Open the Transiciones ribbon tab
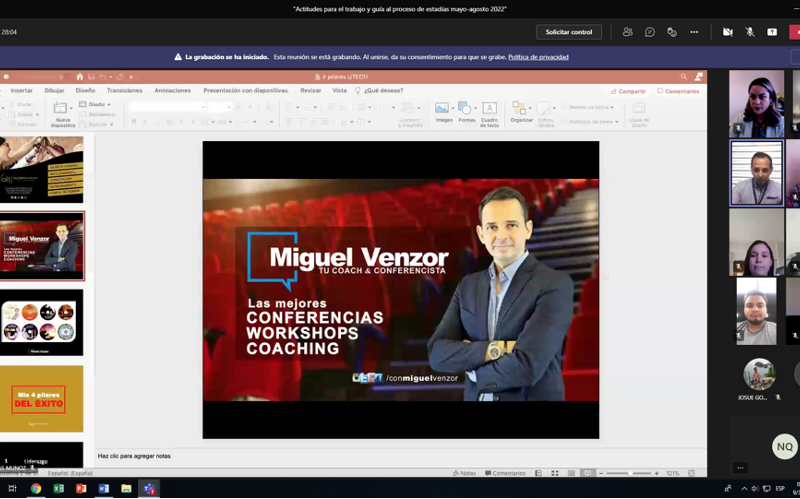 [x=124, y=90]
